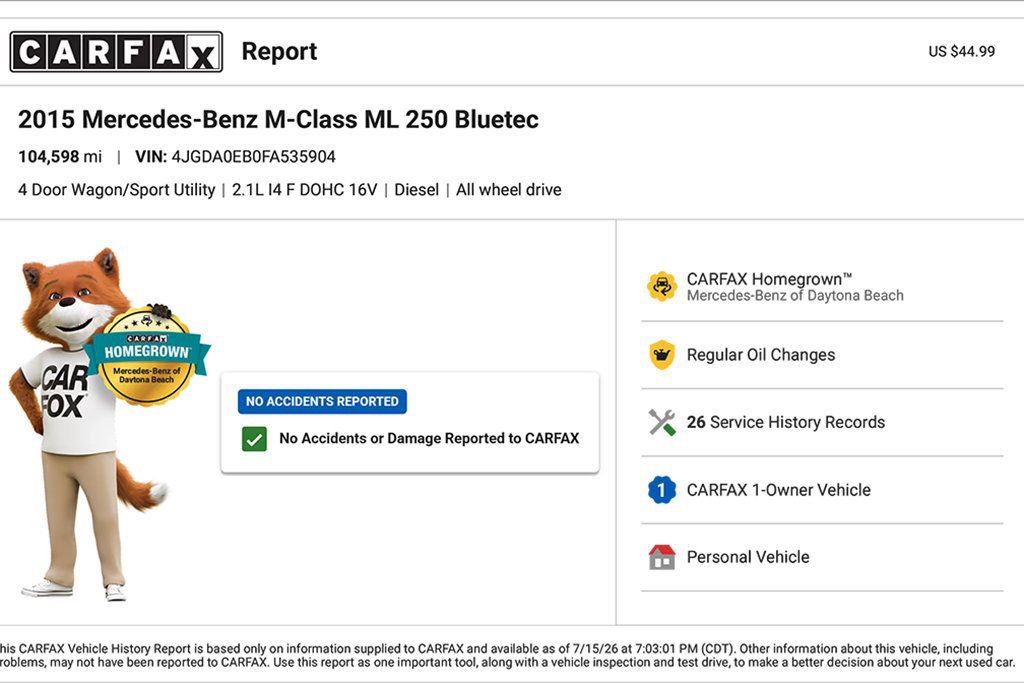The width and height of the screenshot is (1024, 683).
Task: Click the US $44.99 price text
Action: click(961, 52)
